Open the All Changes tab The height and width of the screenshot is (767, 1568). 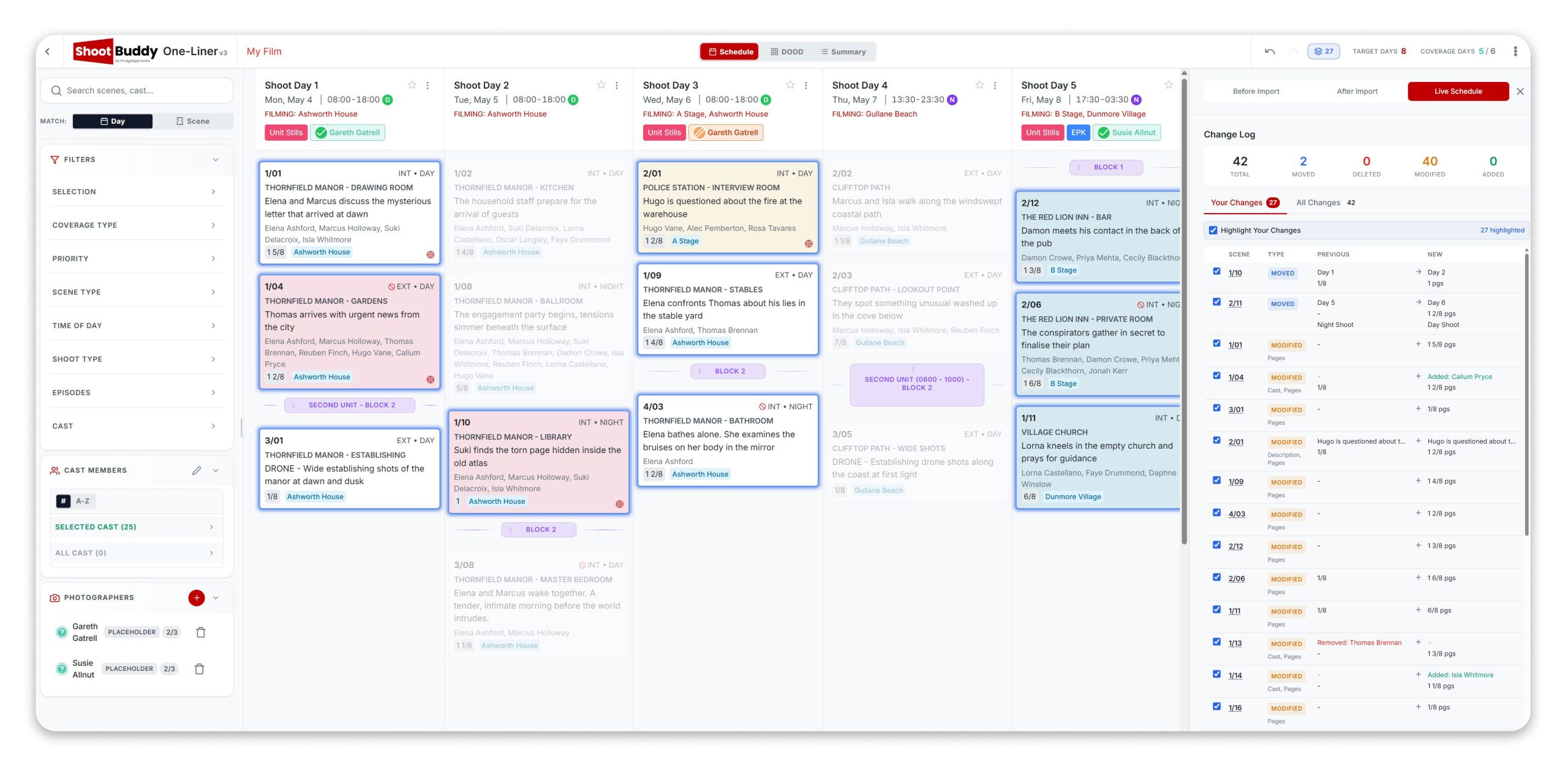coord(1325,203)
